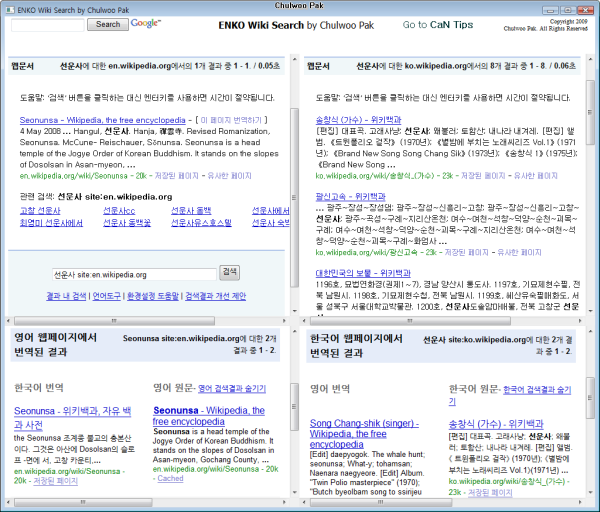Click the Cached link in bottom-left pane
The height and width of the screenshot is (512, 600).
[170, 478]
